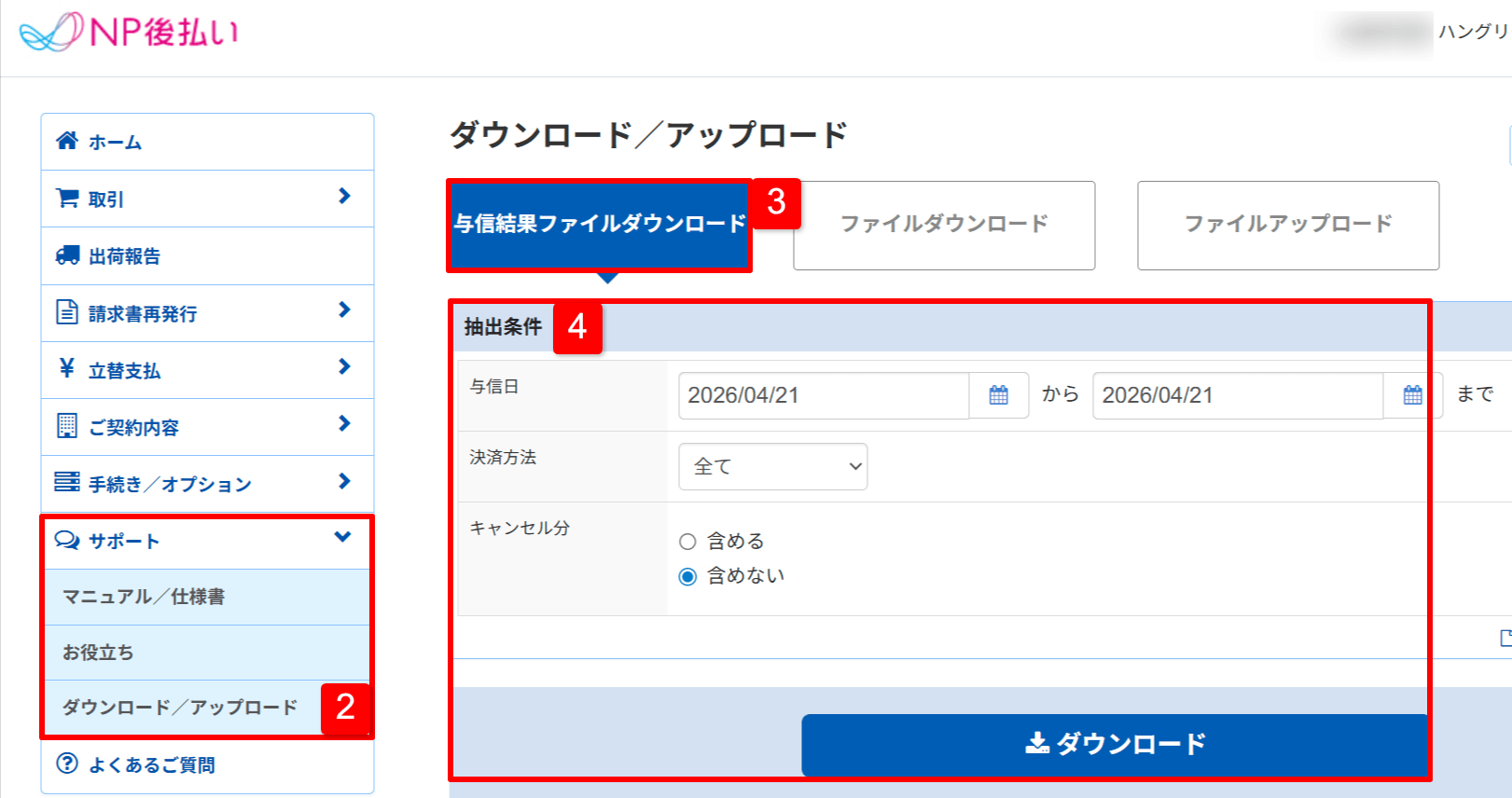Expand the 立替支払 menu chevron

coord(344,366)
